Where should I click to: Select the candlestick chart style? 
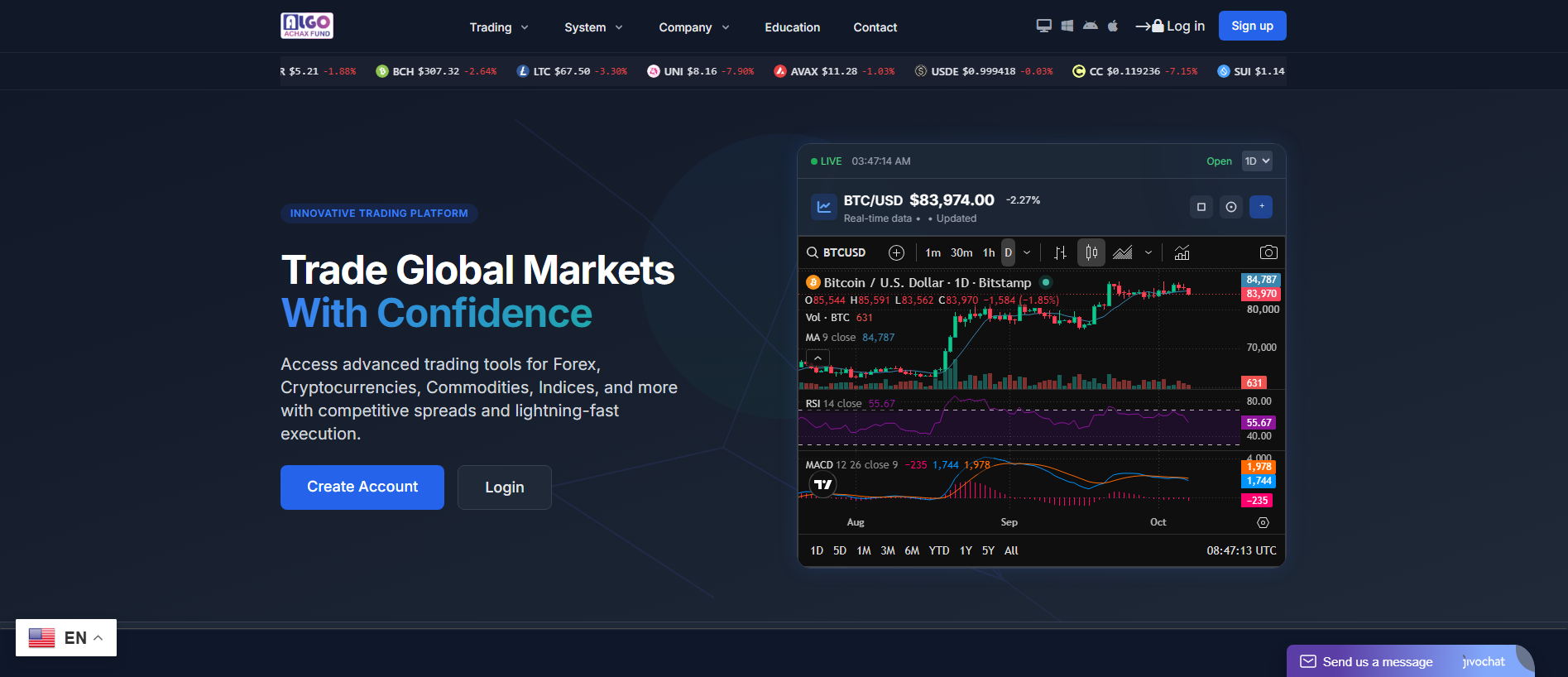[x=1091, y=252]
